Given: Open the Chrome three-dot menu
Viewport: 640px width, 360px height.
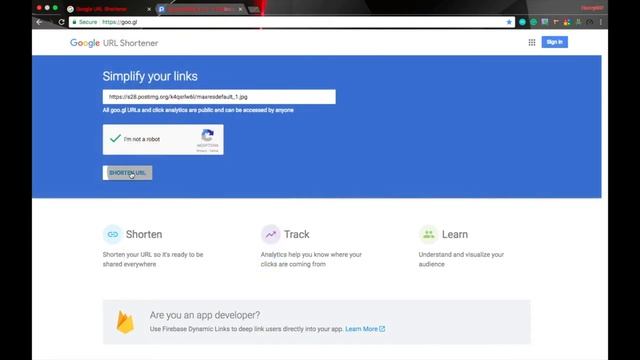Looking at the screenshot, I should pyautogui.click(x=601, y=22).
